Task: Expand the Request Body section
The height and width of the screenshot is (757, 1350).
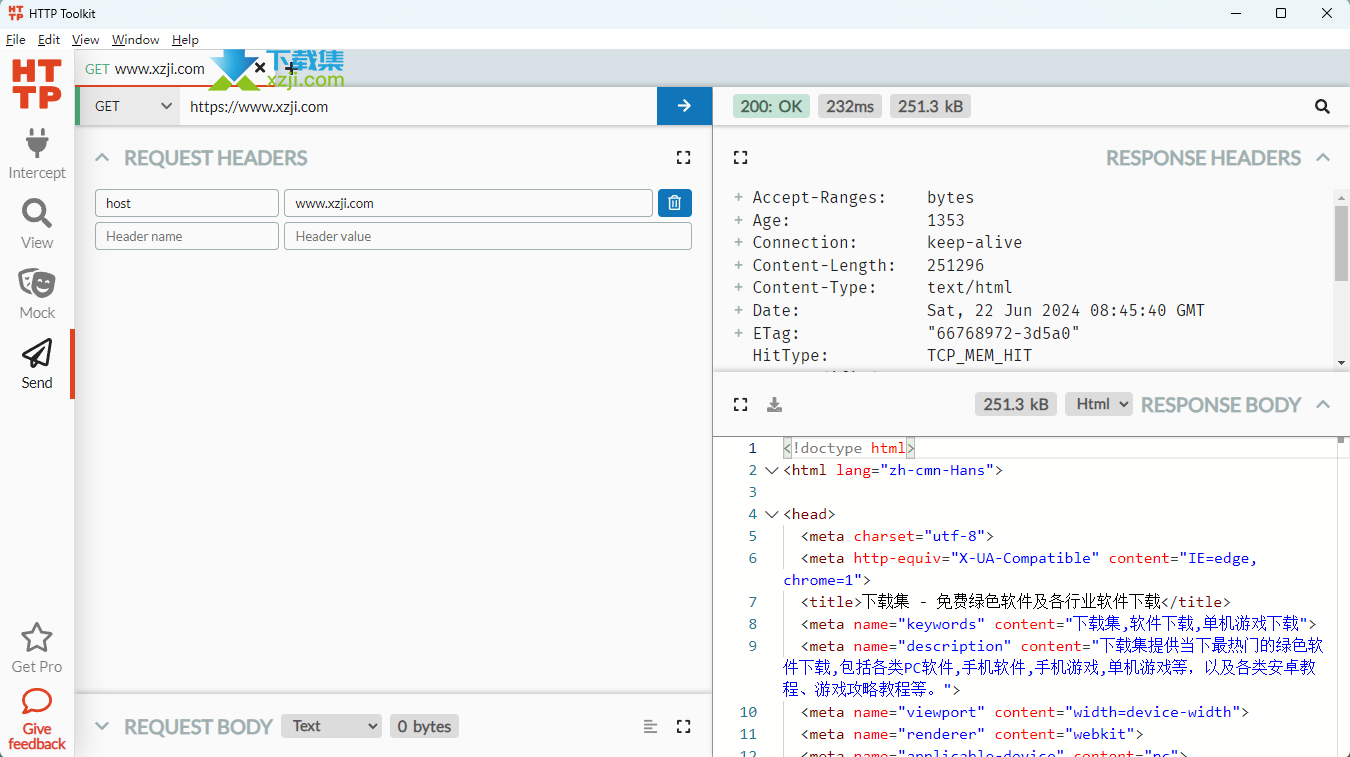Action: 102,727
